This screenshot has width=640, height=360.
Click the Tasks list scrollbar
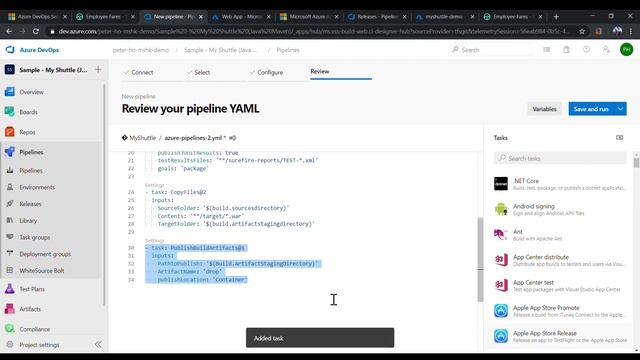click(x=636, y=163)
